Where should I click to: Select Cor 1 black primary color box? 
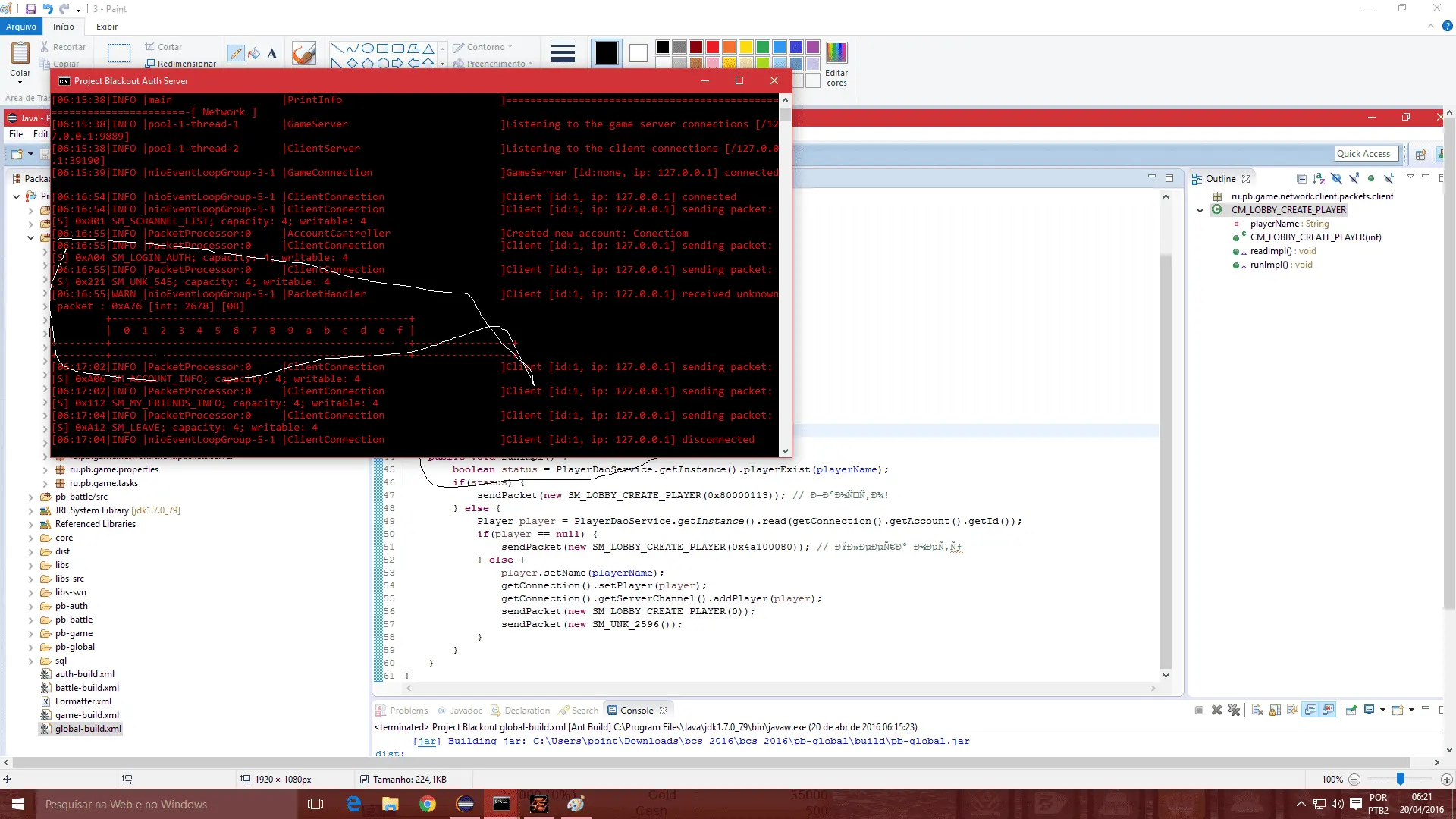point(607,52)
